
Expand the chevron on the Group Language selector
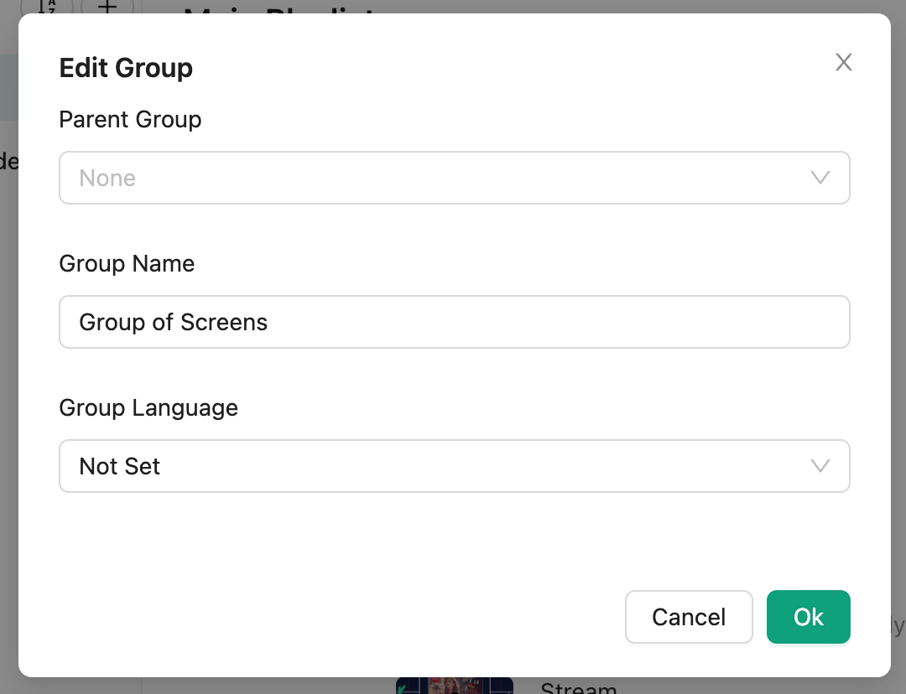[820, 466]
